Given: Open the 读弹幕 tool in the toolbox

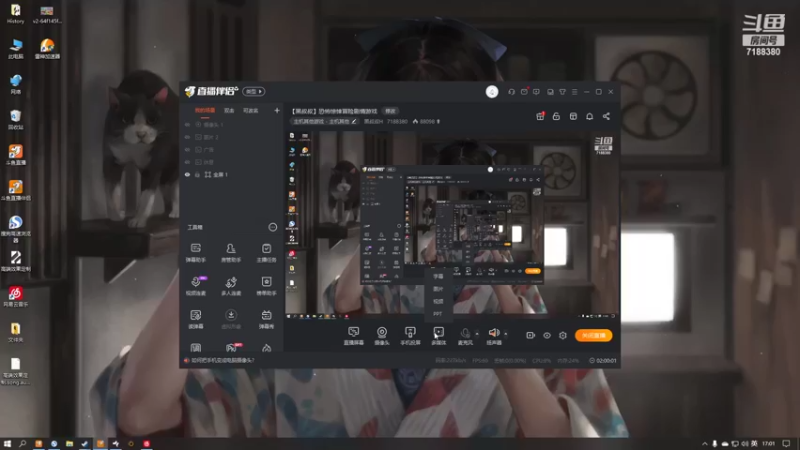Looking at the screenshot, I should pos(196,319).
